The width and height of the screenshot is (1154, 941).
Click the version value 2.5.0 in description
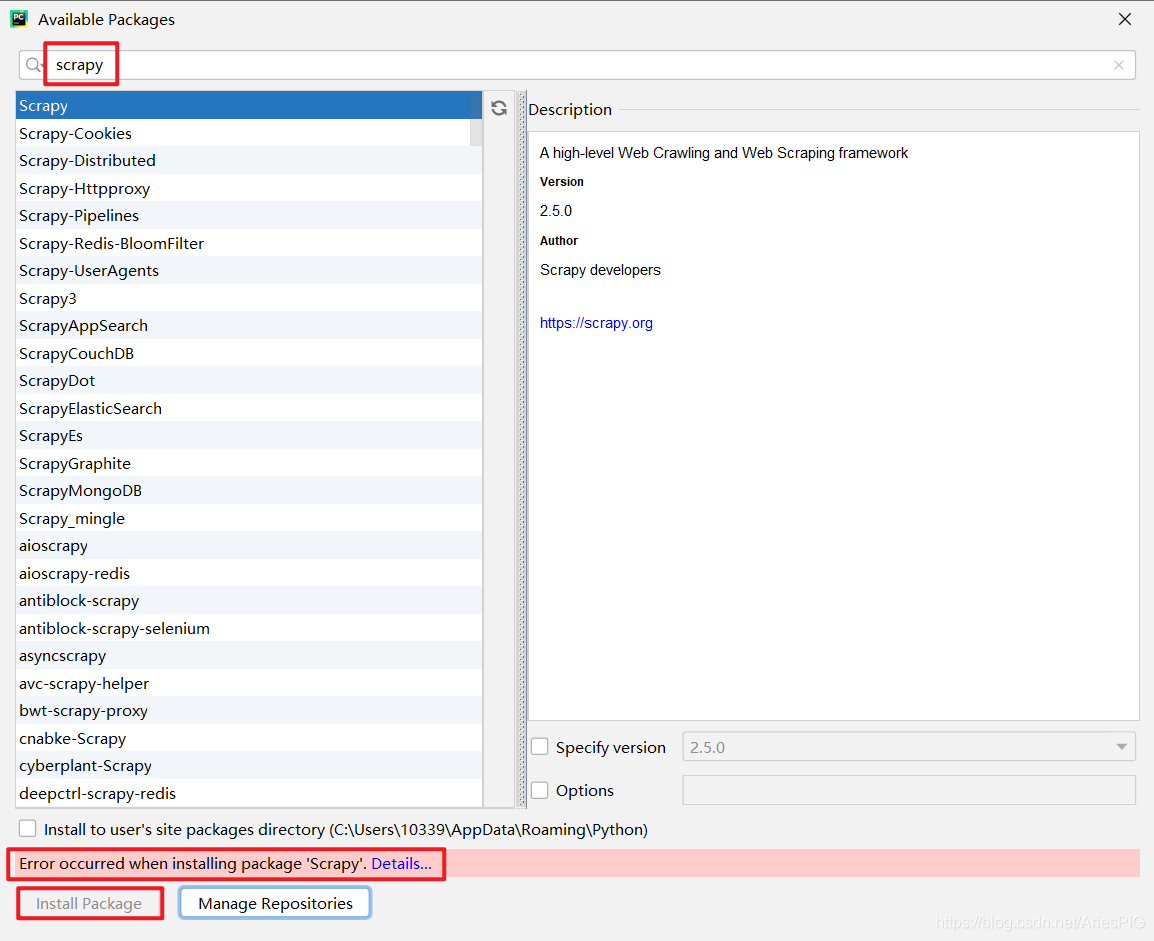tap(556, 211)
